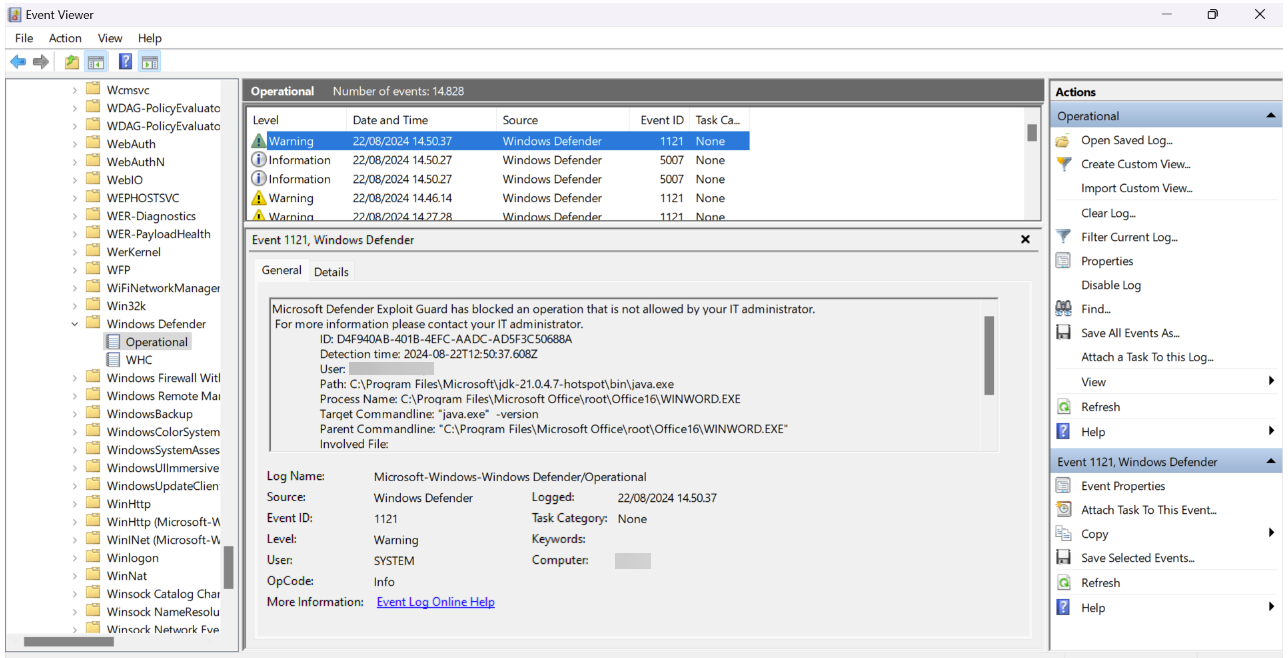Click the Refresh icon under Operational actions
The height and width of the screenshot is (658, 1288).
click(x=1064, y=407)
